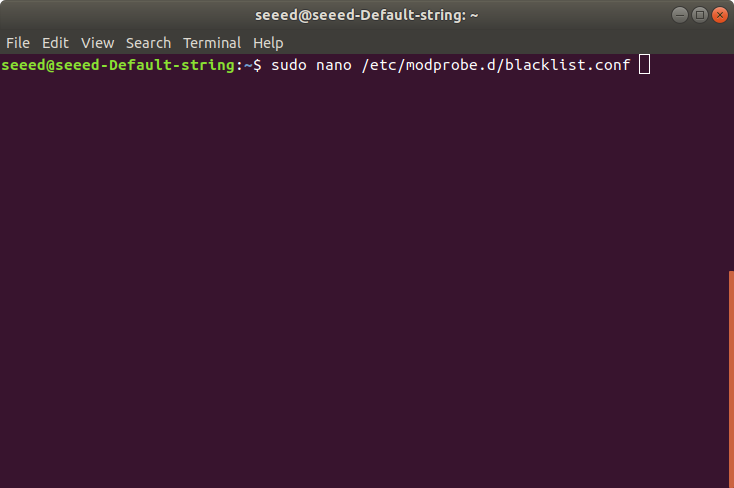Maximize the terminal window
The image size is (734, 488).
tap(700, 15)
